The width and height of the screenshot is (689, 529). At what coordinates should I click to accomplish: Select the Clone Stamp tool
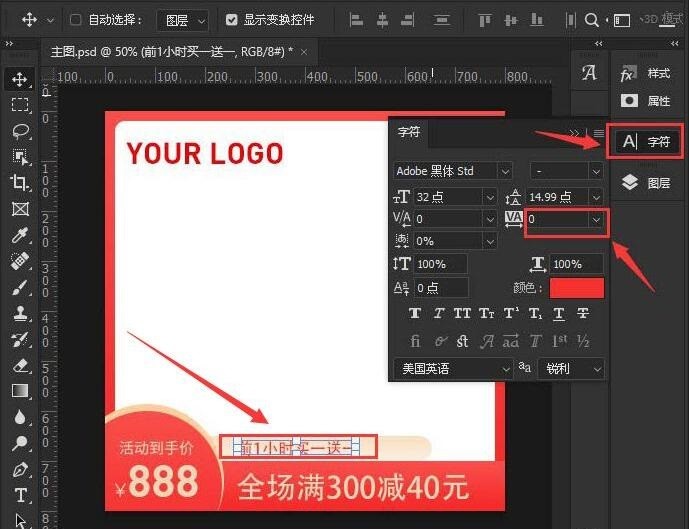pyautogui.click(x=20, y=313)
